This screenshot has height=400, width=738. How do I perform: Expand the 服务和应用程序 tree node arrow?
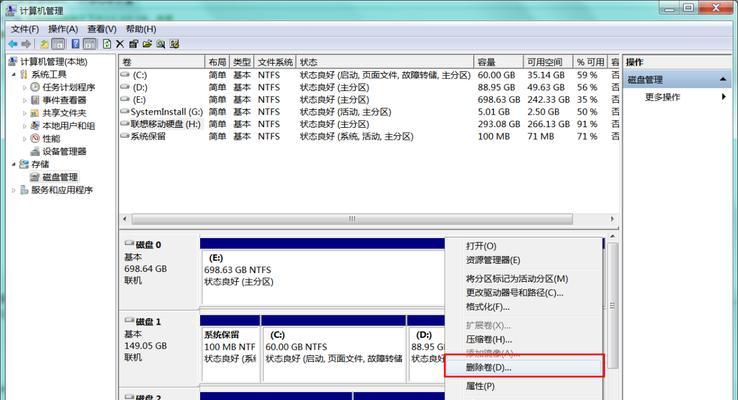point(13,190)
